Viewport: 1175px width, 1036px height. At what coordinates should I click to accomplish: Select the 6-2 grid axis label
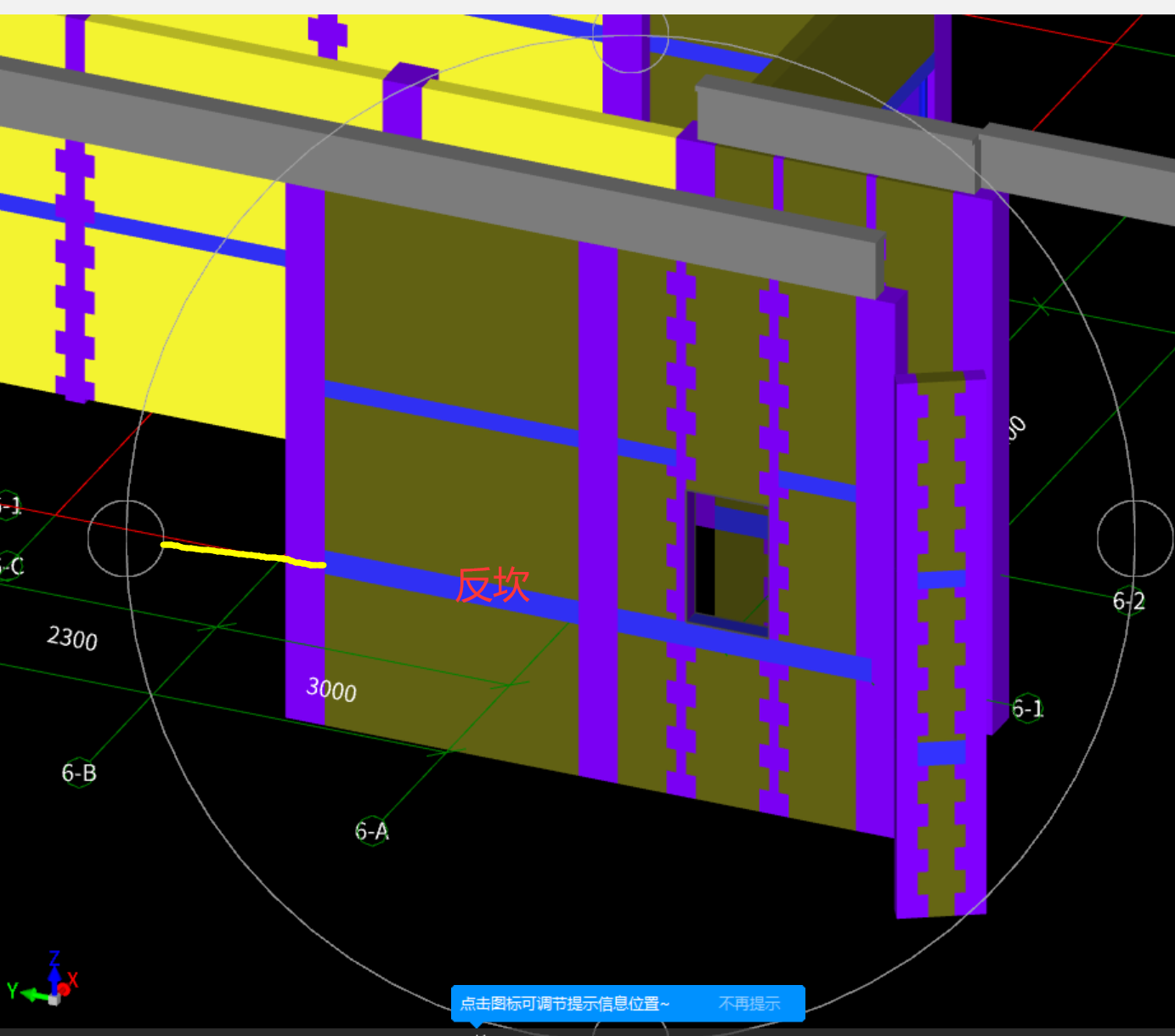coord(1129,601)
